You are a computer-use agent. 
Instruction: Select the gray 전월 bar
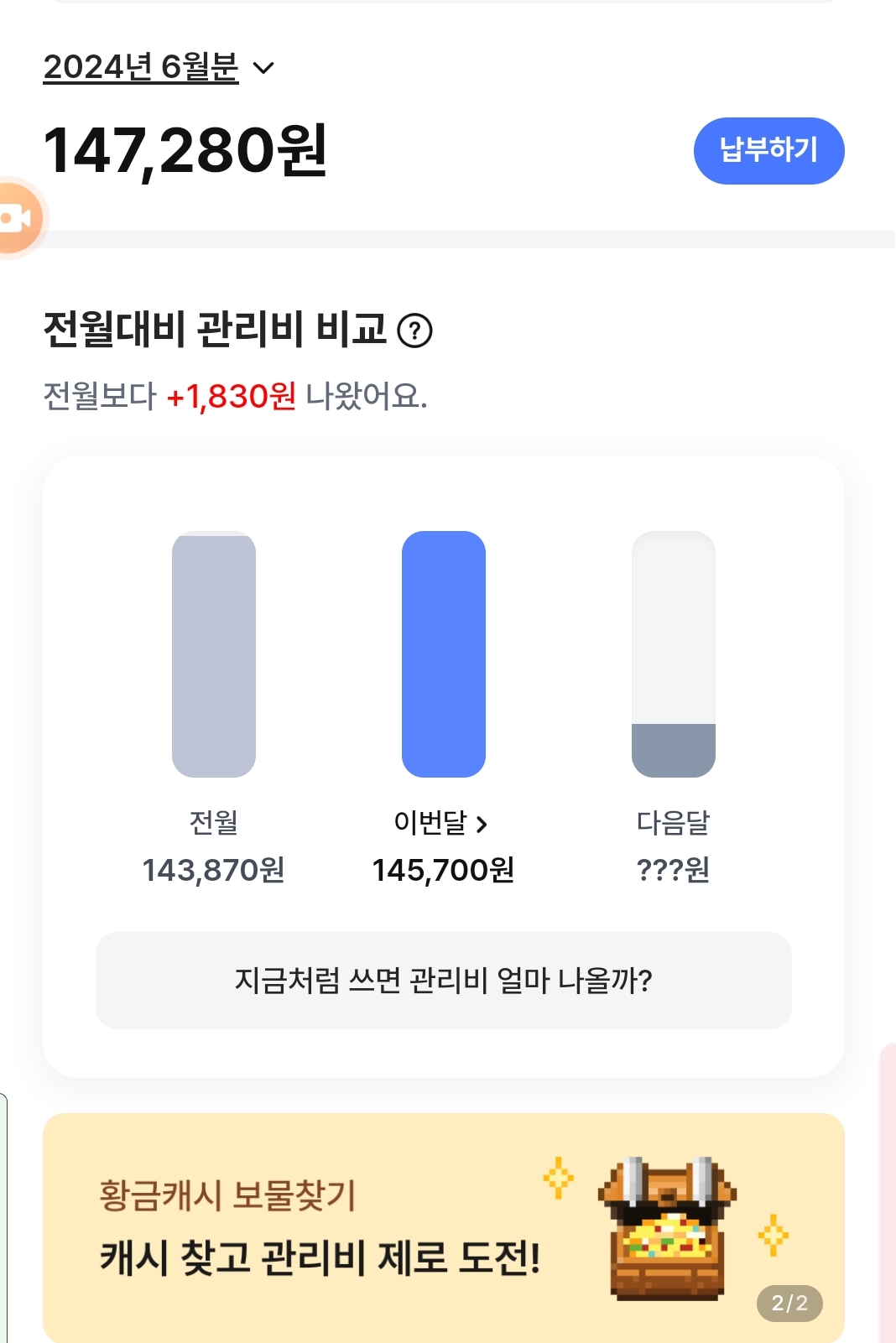pos(213,653)
